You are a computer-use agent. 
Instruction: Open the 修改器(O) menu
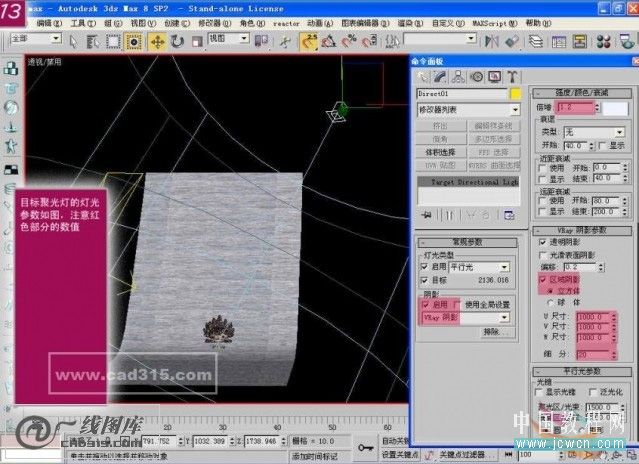coord(215,23)
